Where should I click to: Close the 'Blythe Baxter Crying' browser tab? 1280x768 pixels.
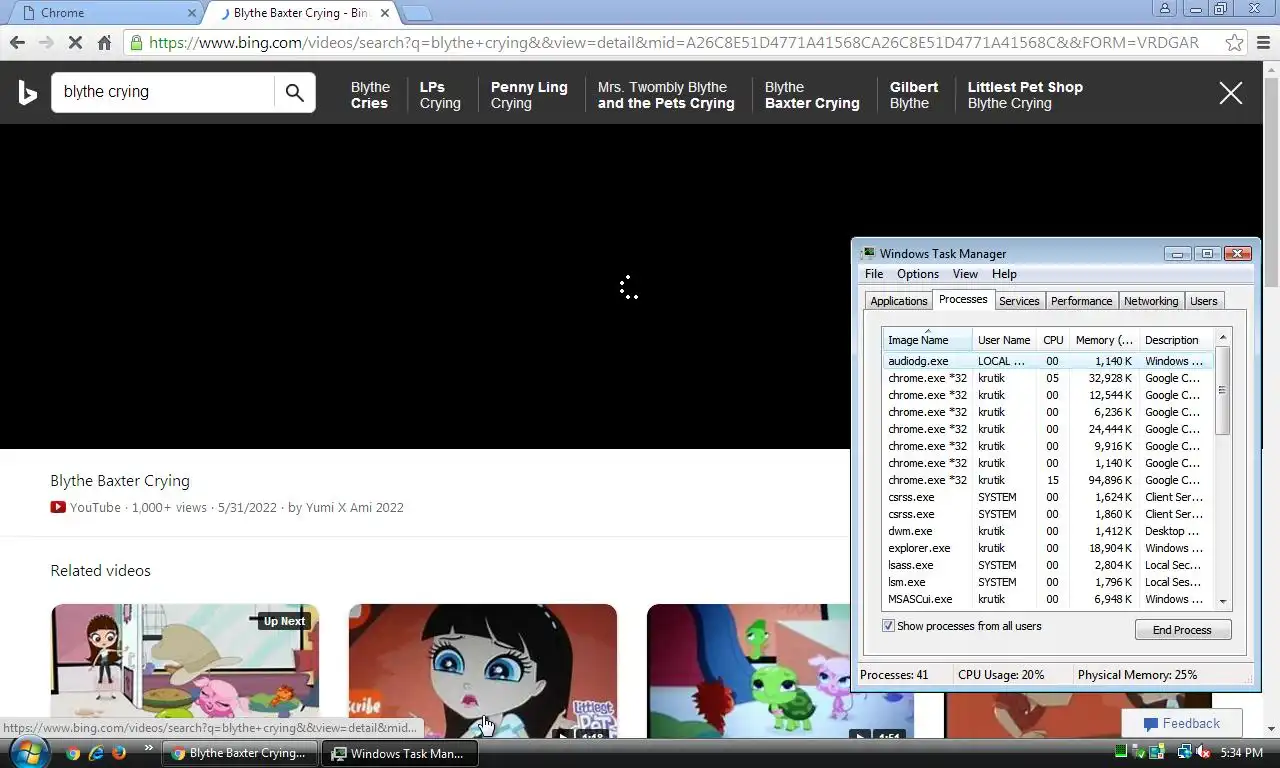pyautogui.click(x=385, y=13)
